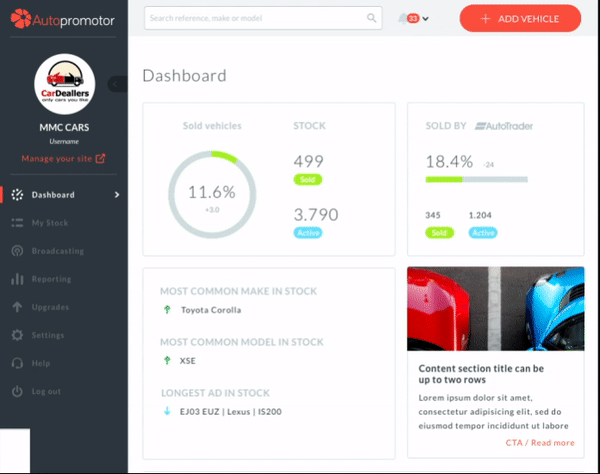The image size is (600, 474).
Task: Collapse the sidebar with the arrow handle
Action: 118,85
